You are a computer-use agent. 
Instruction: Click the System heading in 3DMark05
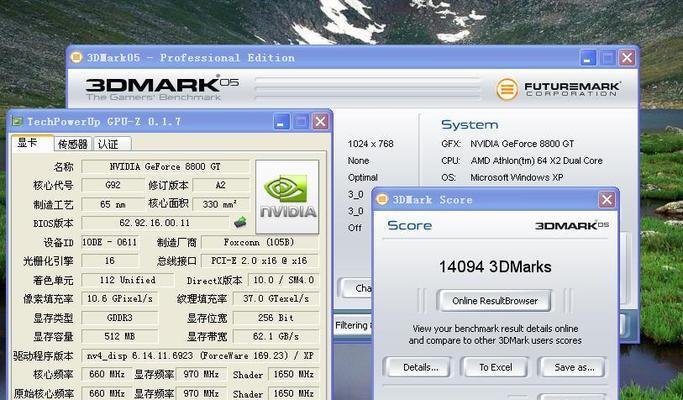(x=470, y=125)
